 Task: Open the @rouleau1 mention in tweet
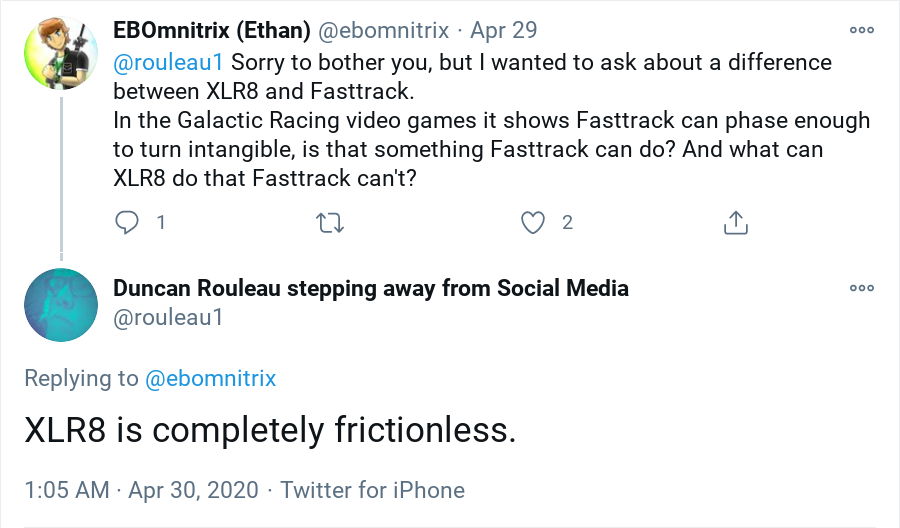[168, 63]
